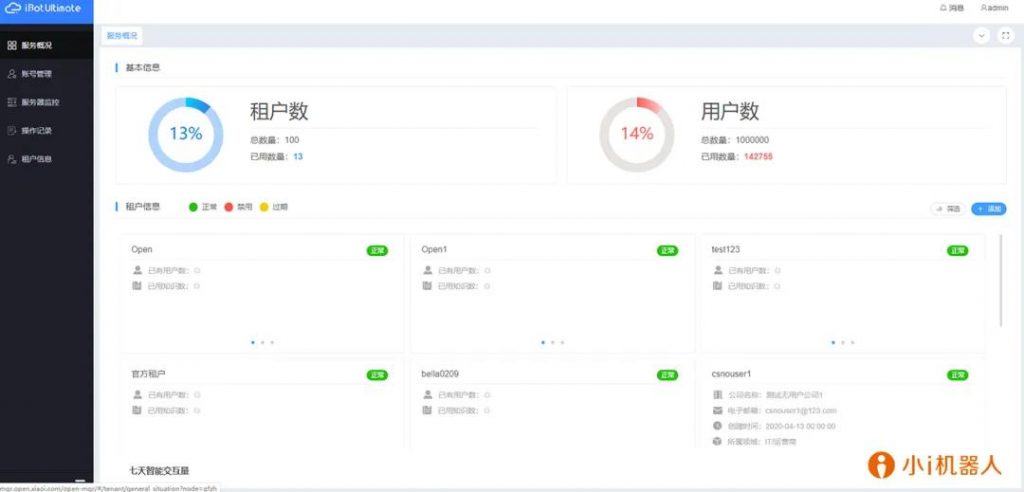Click the 13% tenant usage ring chart

tap(185, 134)
